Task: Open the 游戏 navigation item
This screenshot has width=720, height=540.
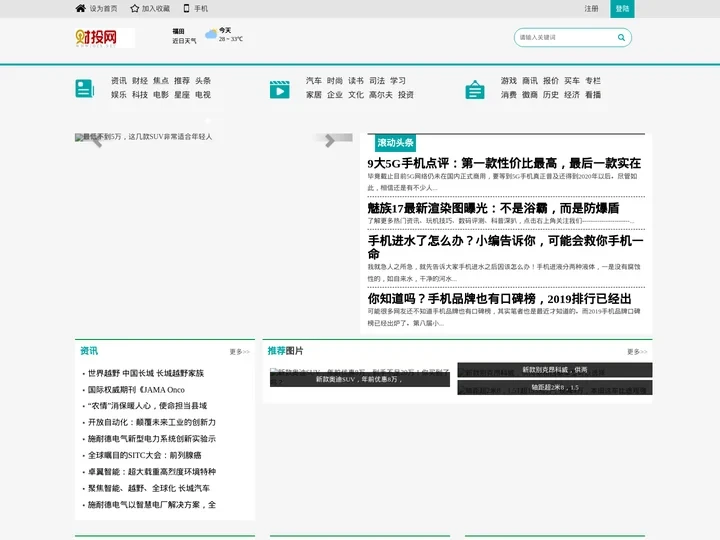Action: [x=509, y=81]
